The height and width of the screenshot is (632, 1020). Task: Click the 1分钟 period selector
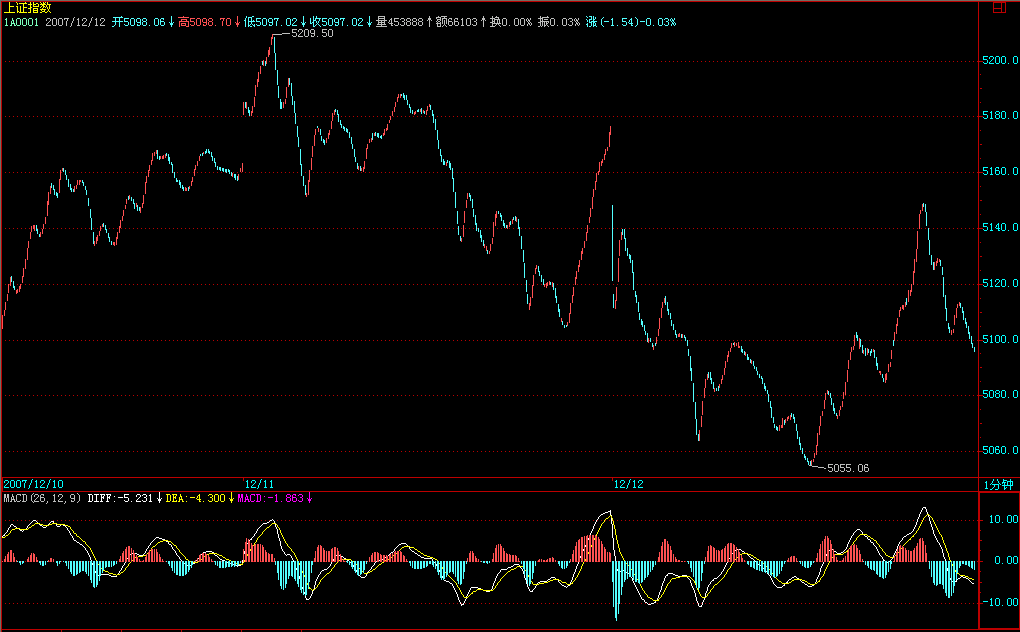[x=998, y=484]
